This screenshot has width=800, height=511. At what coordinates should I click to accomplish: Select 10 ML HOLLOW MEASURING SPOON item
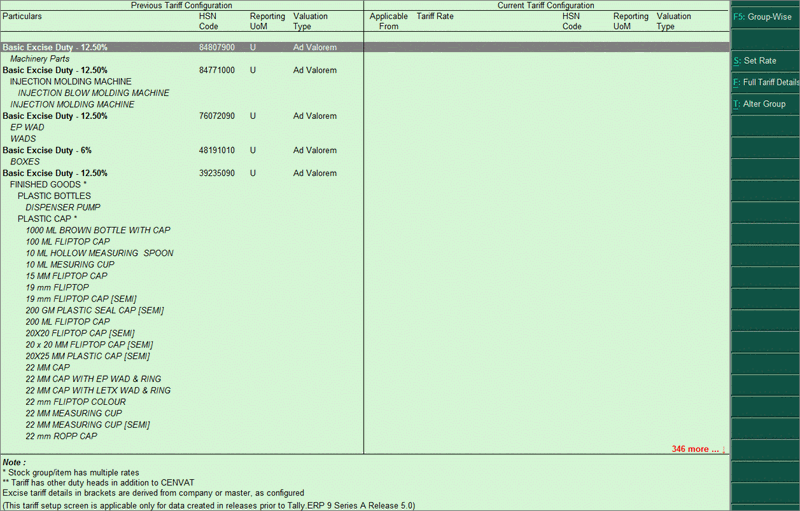99,253
